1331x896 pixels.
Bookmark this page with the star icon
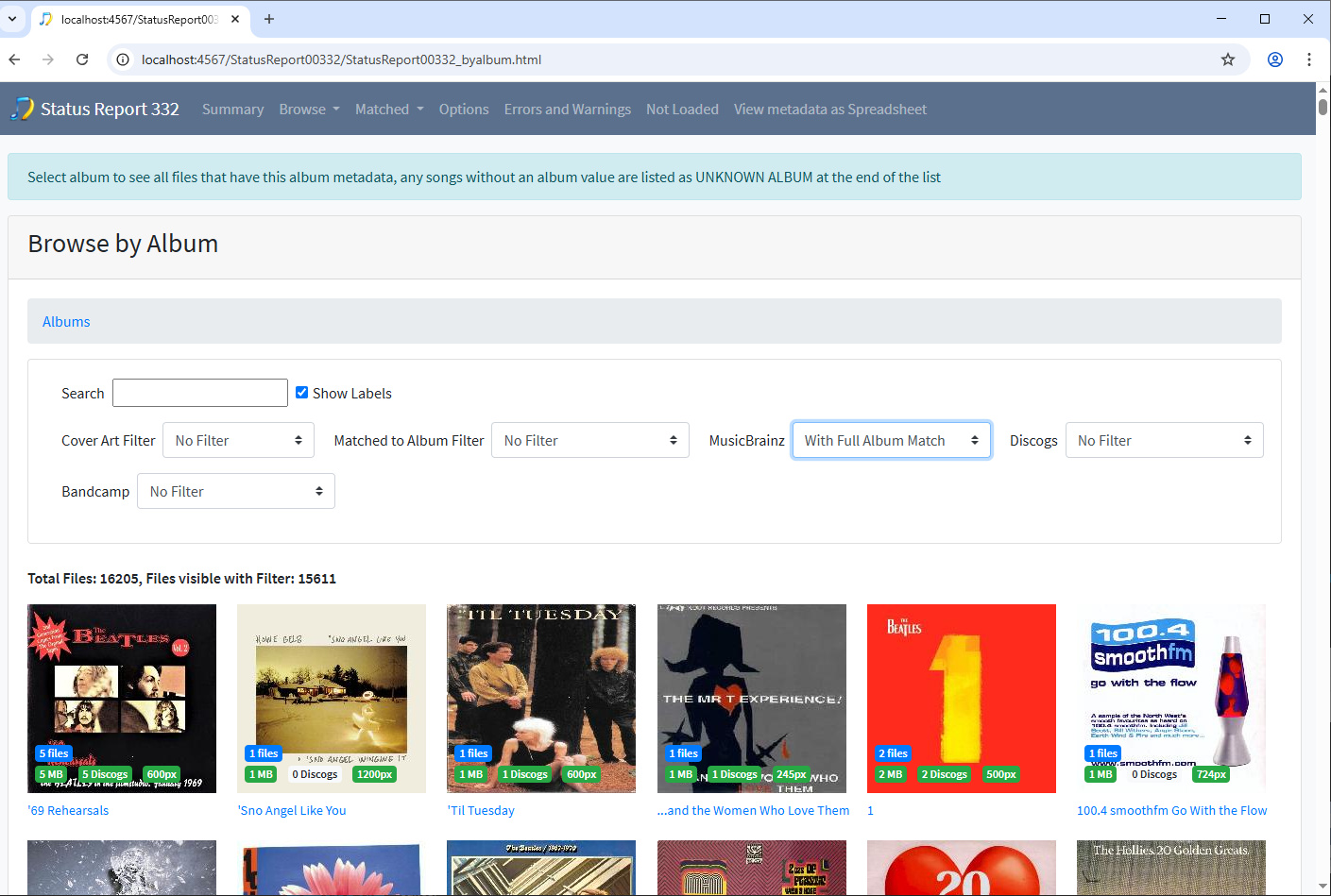pos(1228,59)
